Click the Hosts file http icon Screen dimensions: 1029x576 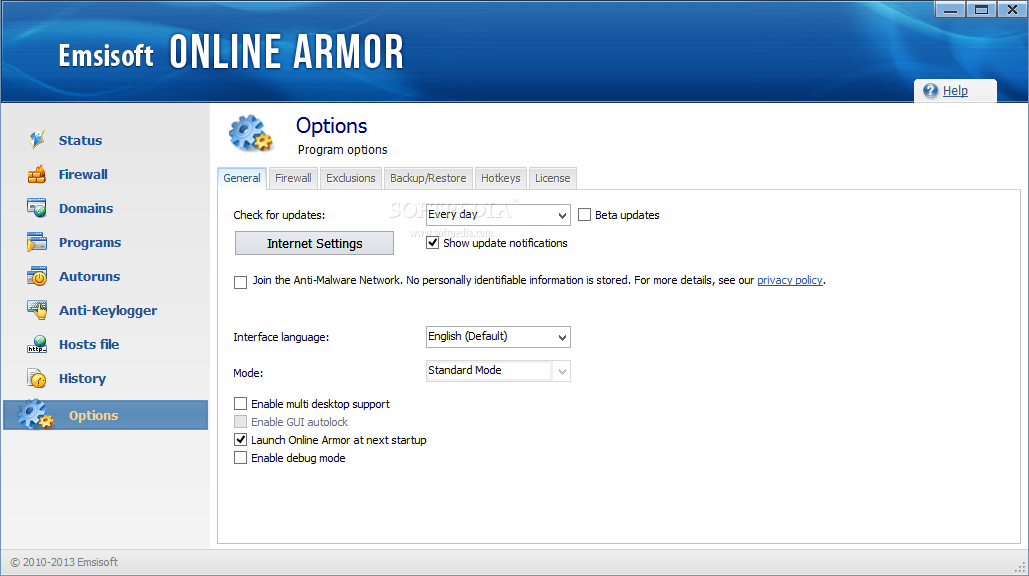click(x=37, y=344)
